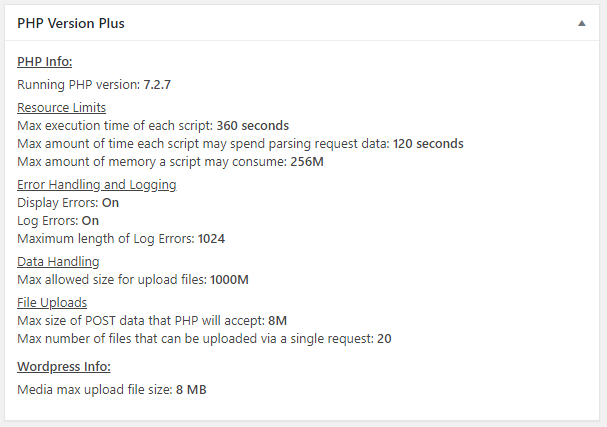Click the max files 20 value
607x427 pixels.
(384, 339)
